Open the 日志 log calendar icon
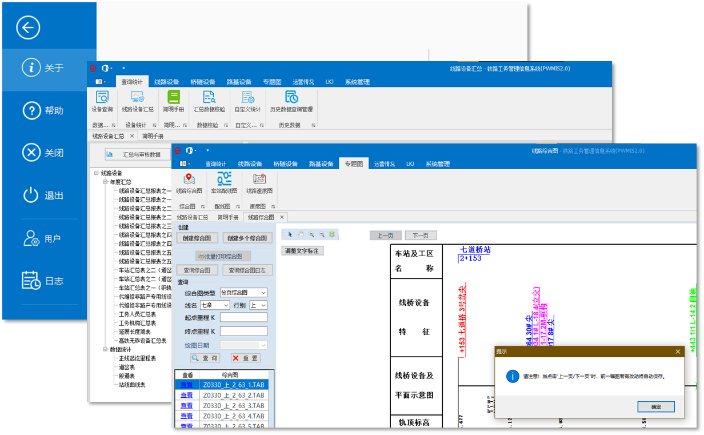704x435 pixels. [30, 281]
